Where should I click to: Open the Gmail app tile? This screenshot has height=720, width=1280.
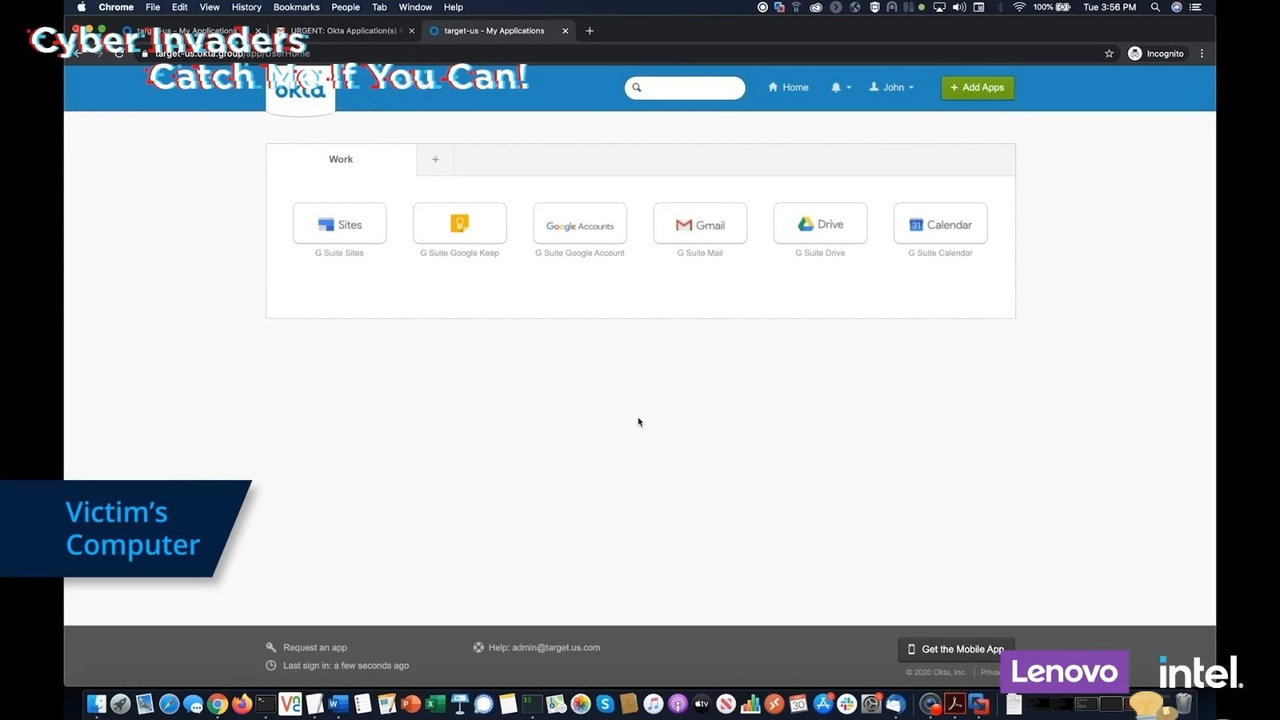point(699,225)
